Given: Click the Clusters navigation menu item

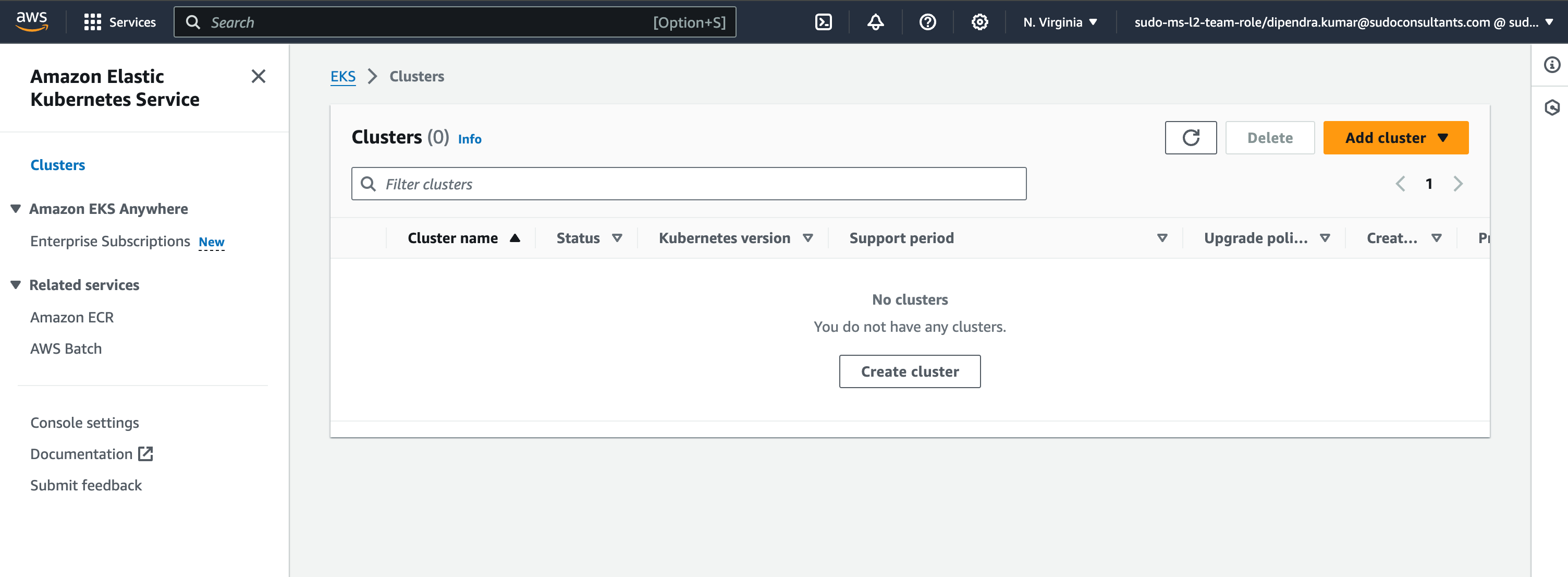Looking at the screenshot, I should tap(57, 164).
